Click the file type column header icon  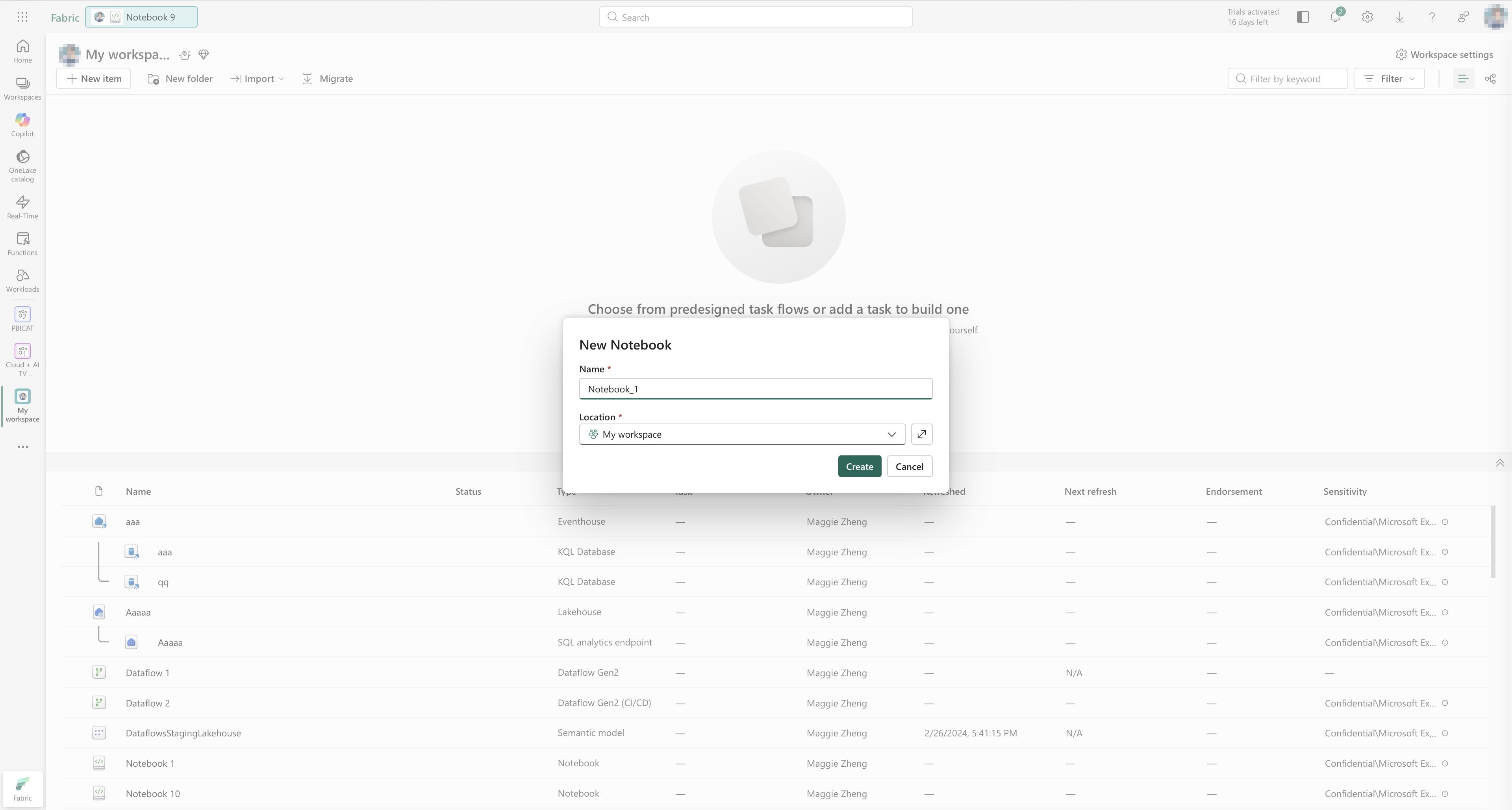click(x=98, y=491)
